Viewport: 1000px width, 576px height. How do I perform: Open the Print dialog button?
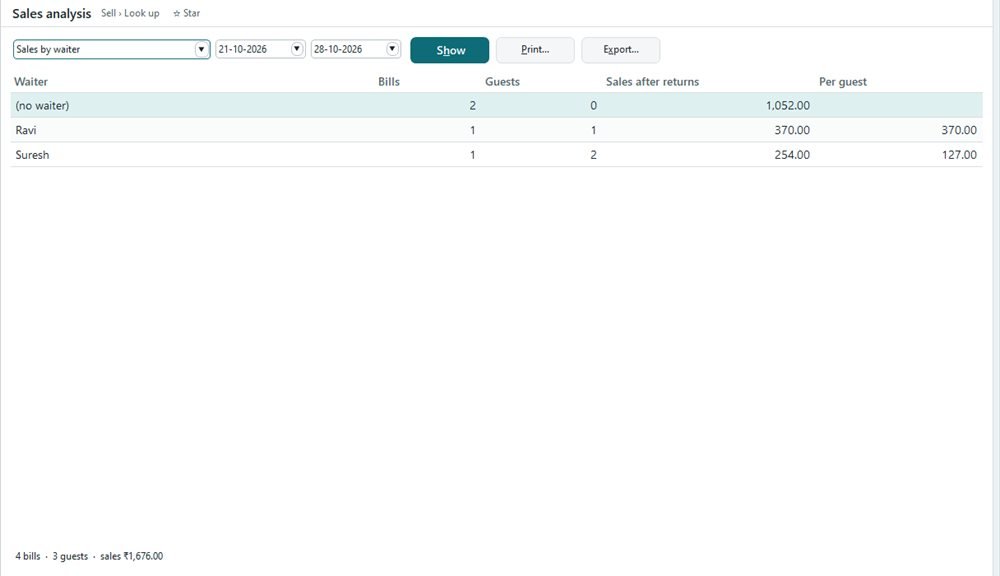point(535,50)
